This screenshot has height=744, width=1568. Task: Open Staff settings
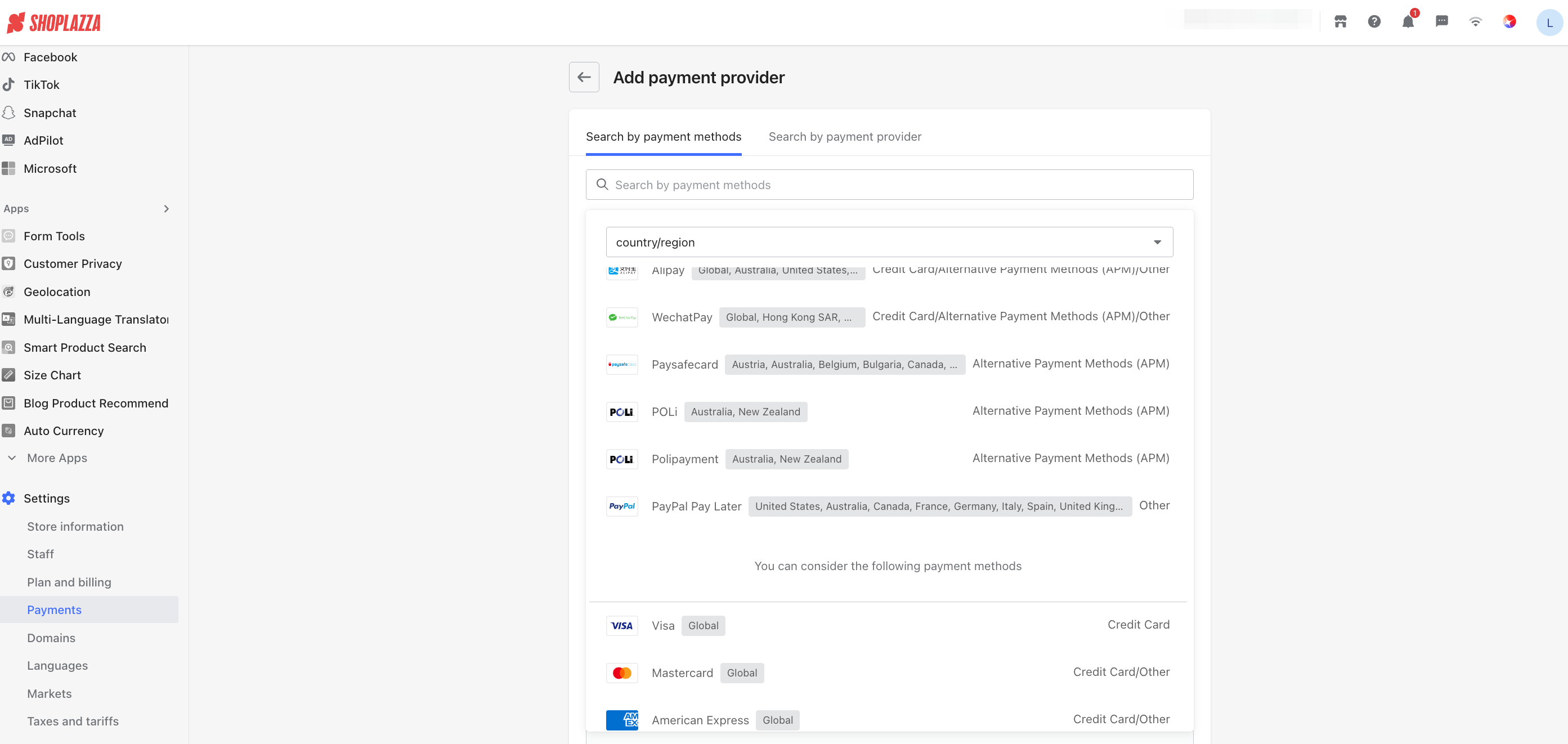click(40, 554)
